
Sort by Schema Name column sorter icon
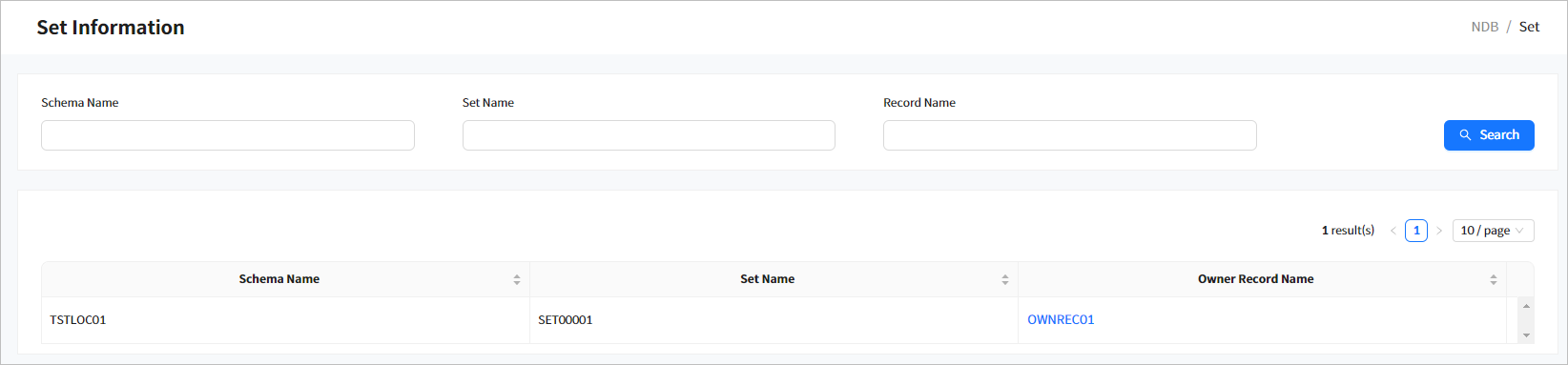pyautogui.click(x=517, y=279)
